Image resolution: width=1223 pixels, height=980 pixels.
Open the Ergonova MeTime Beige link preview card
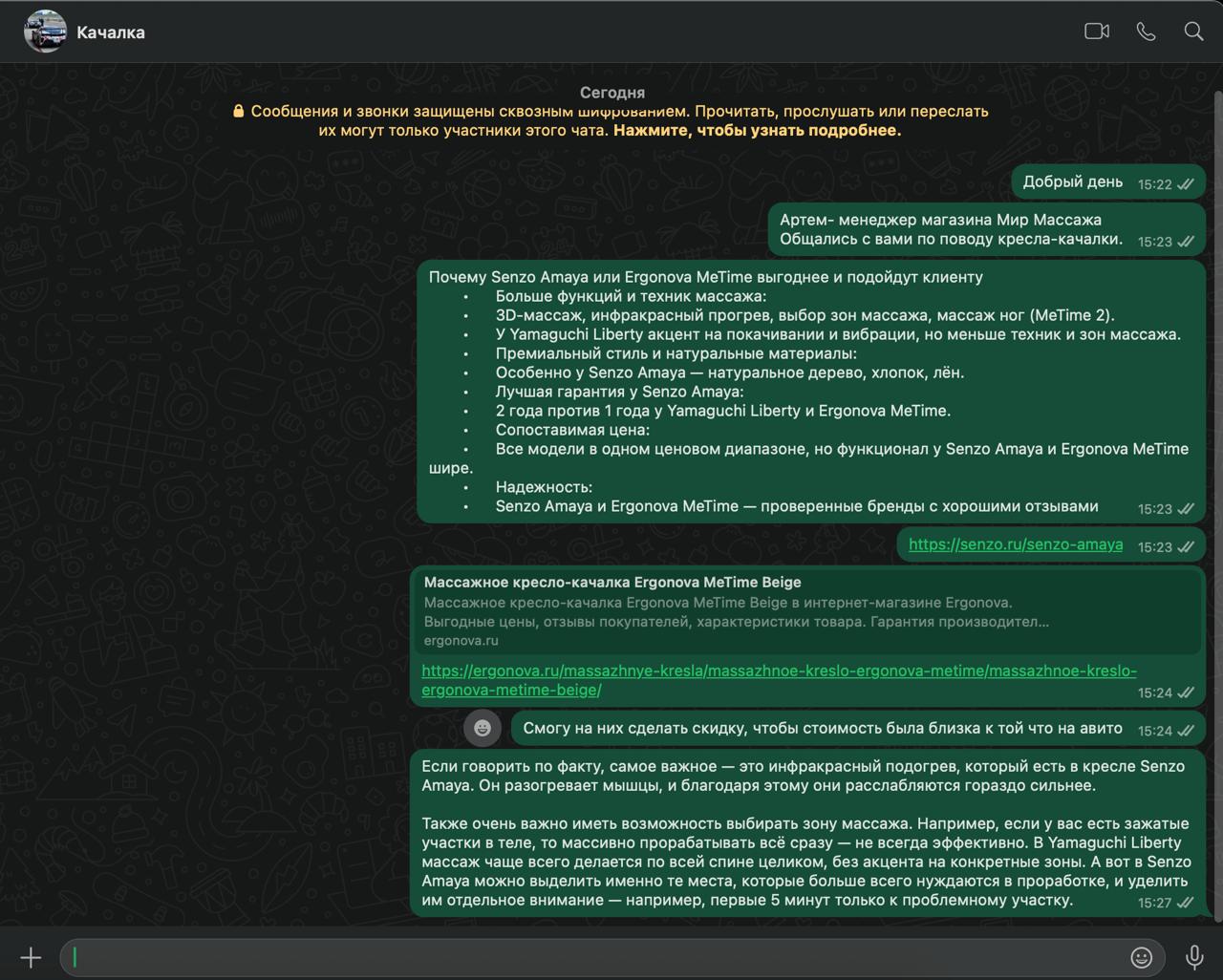(807, 611)
